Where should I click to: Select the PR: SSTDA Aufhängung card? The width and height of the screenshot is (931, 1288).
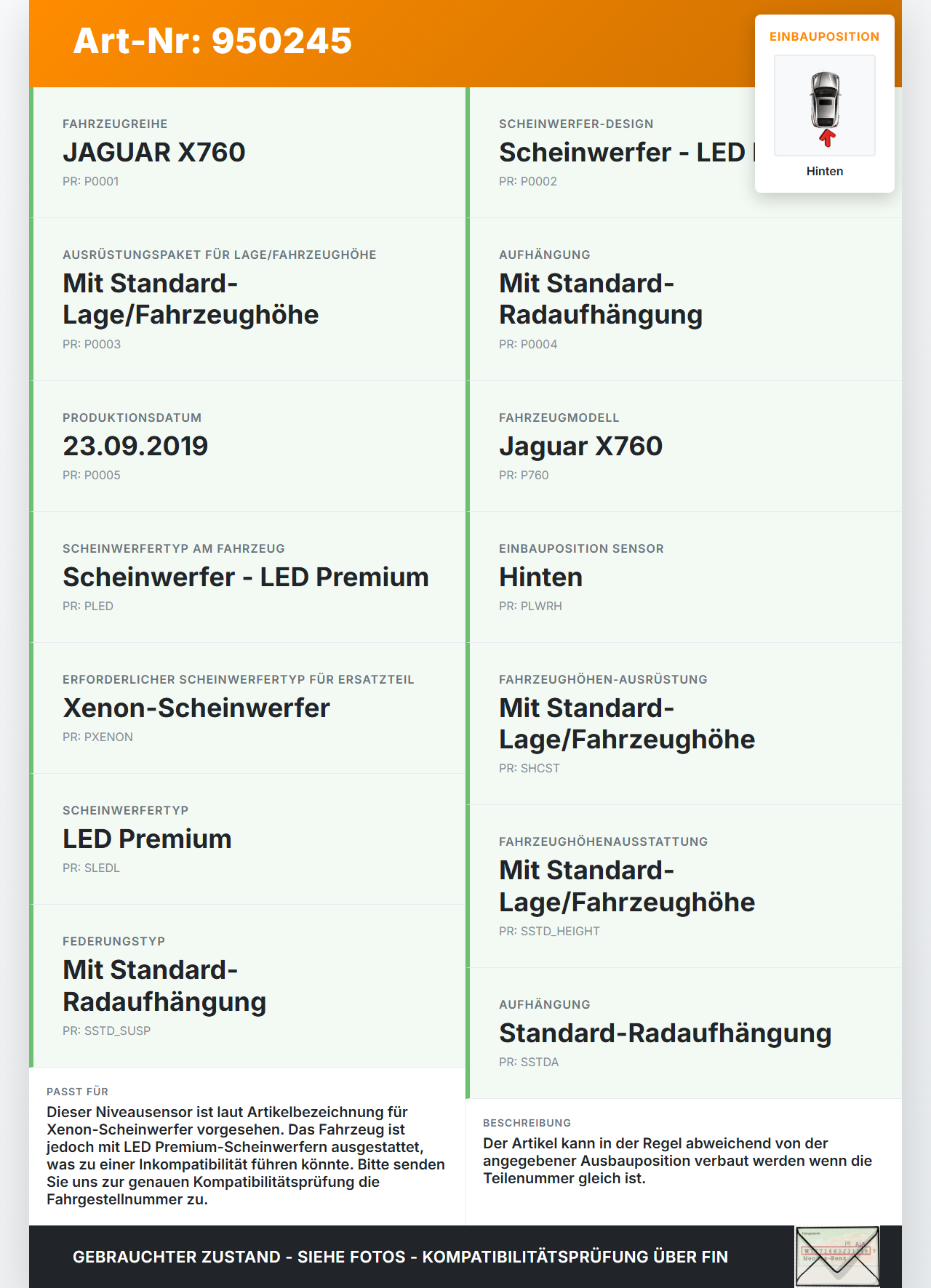(x=684, y=1033)
